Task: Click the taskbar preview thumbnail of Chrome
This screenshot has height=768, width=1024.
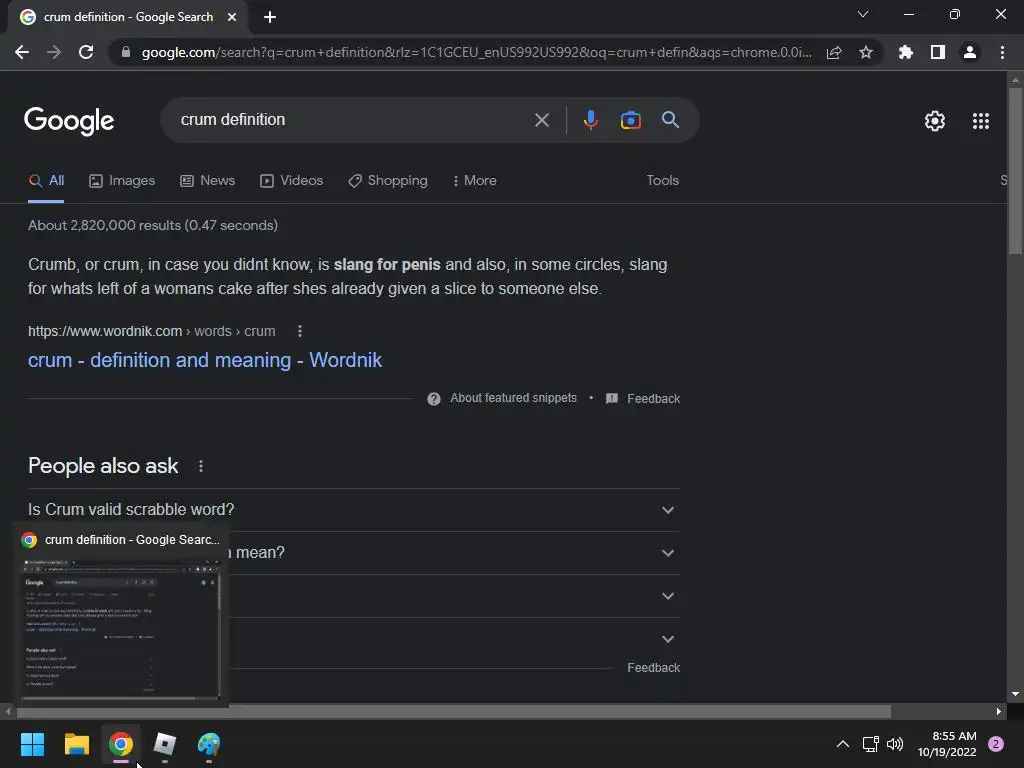Action: pyautogui.click(x=121, y=628)
